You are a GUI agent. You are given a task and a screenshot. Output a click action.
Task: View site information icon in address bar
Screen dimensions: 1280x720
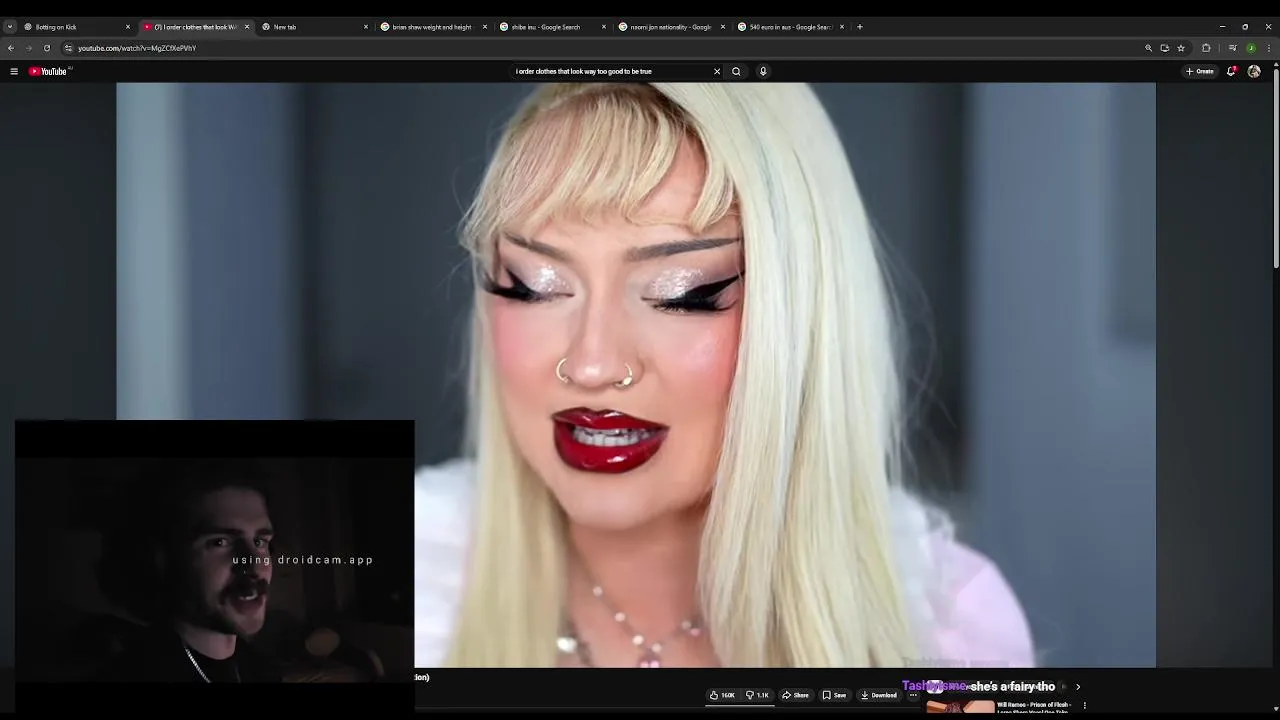pyautogui.click(x=68, y=48)
